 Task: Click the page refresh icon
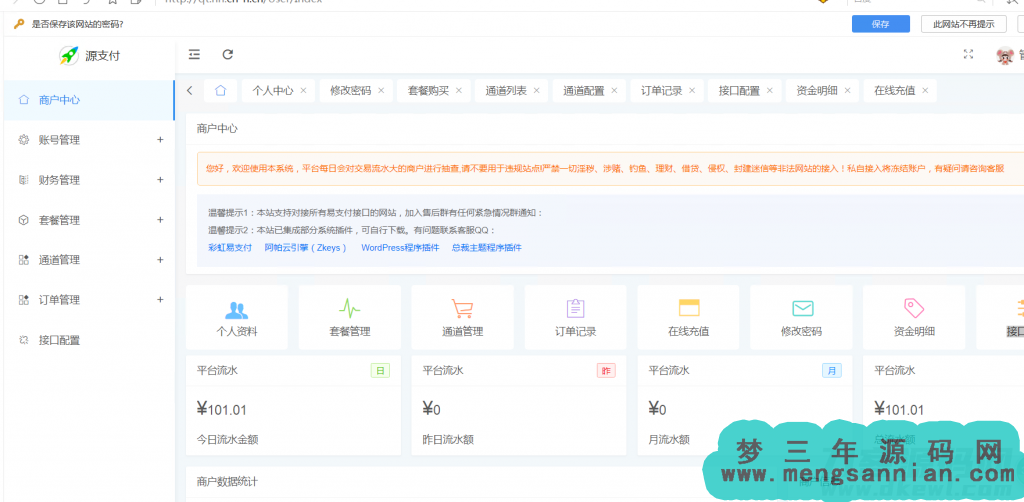pos(227,55)
